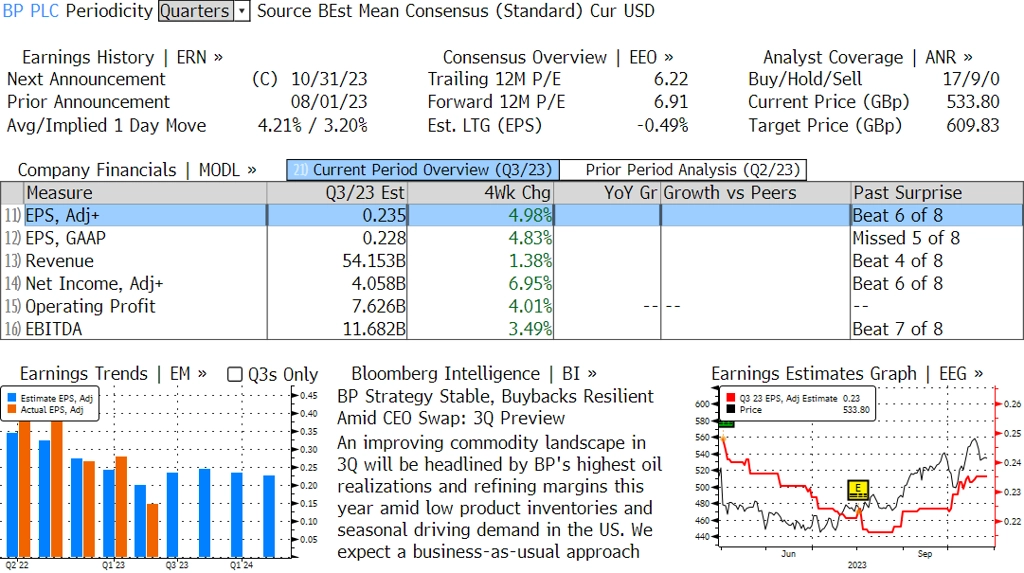Open Earnings Estimates Graph EEG link
Screen dimensions: 1024x573
point(846,374)
